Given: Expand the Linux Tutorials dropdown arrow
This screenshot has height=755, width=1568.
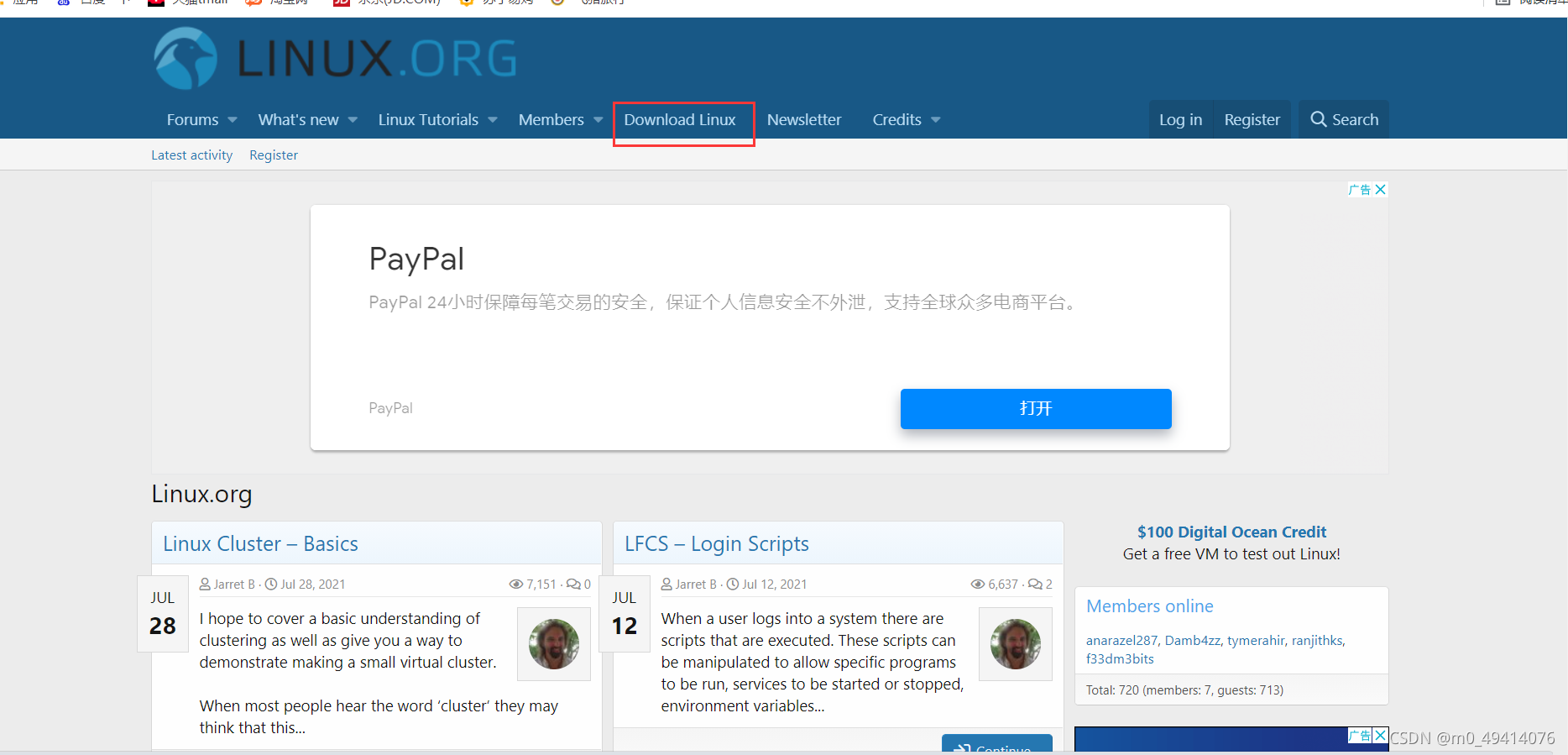Looking at the screenshot, I should pos(493,120).
